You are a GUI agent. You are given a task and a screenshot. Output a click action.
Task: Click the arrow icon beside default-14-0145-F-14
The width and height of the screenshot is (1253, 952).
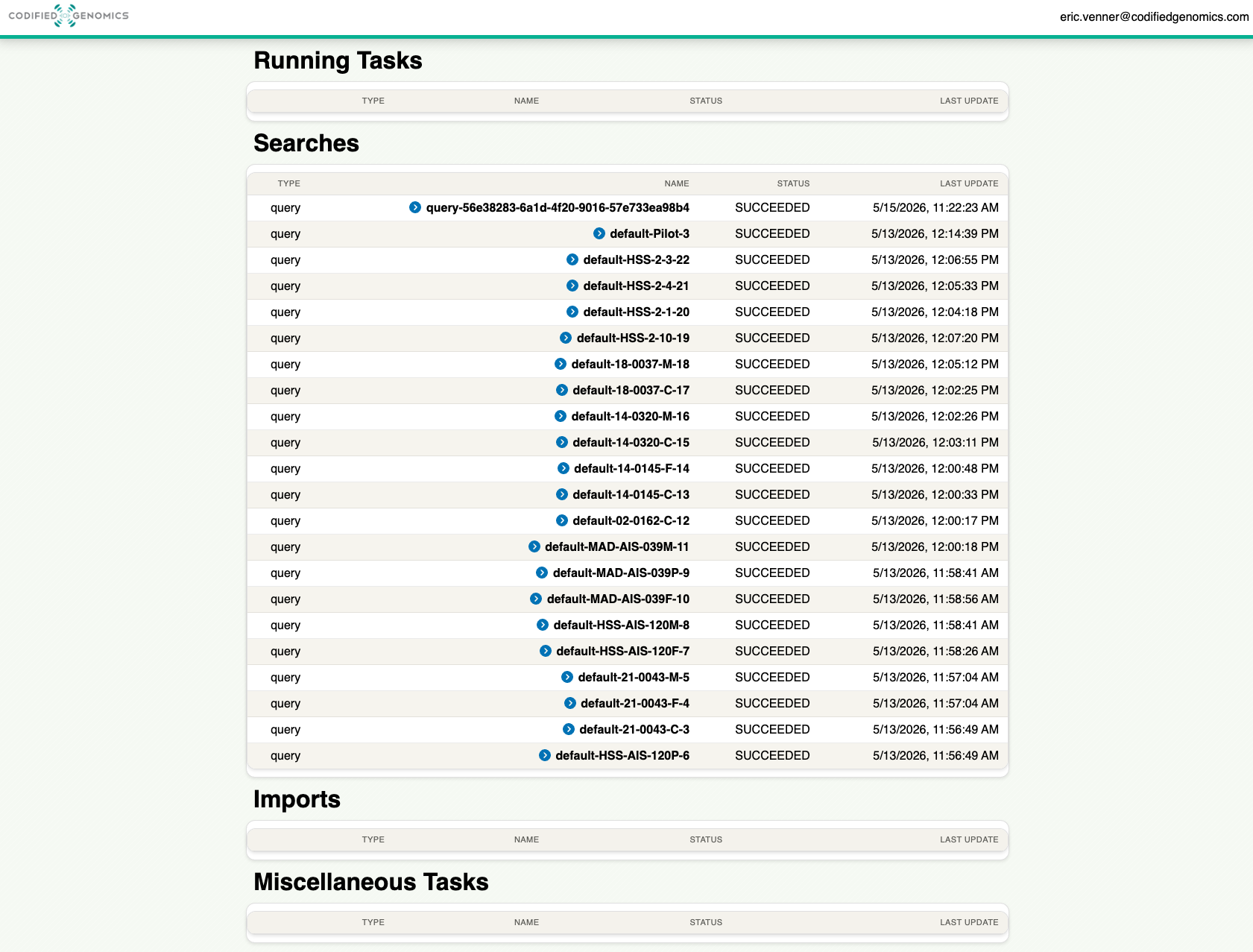coord(564,468)
